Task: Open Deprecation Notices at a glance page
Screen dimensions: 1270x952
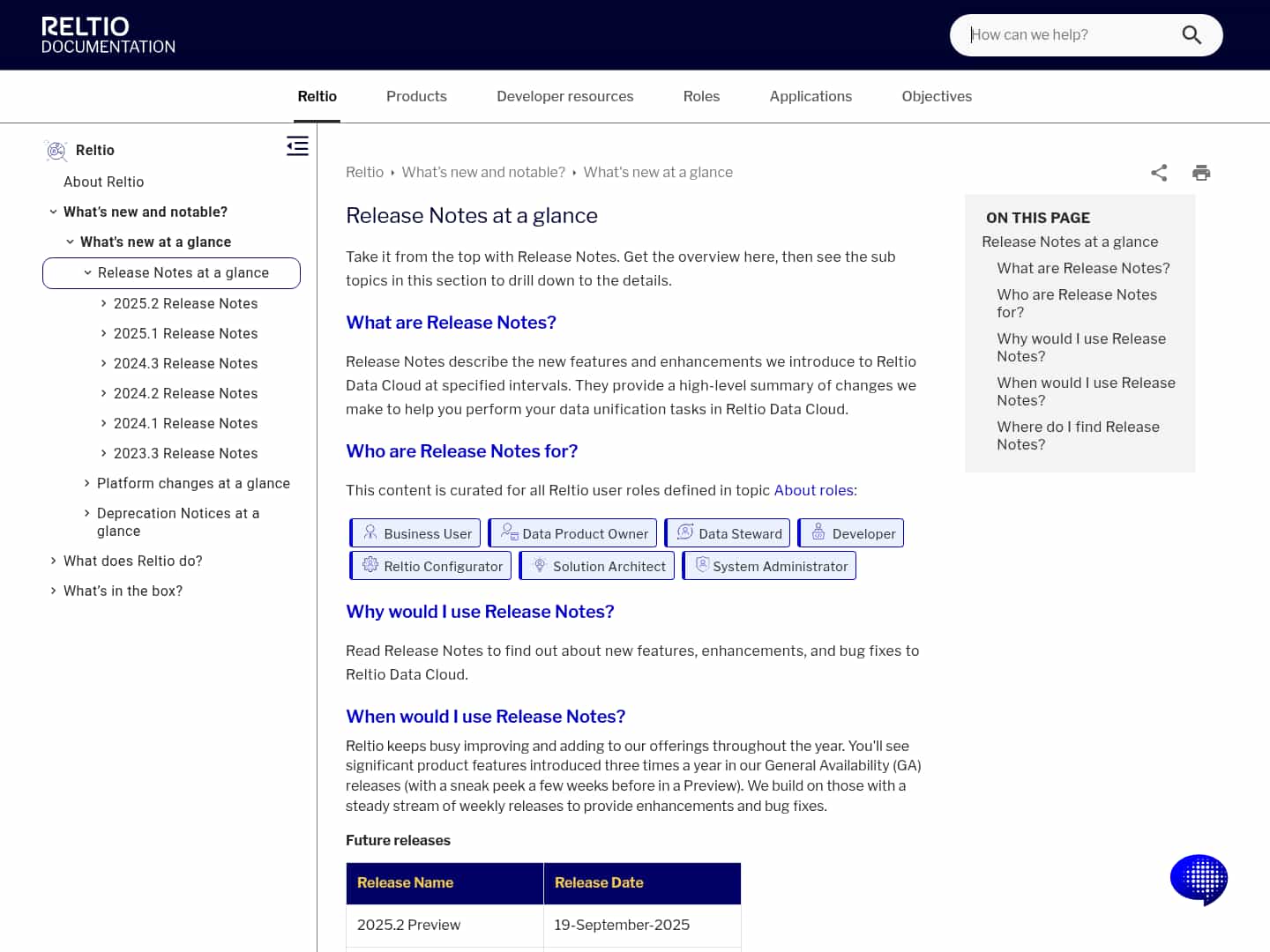Action: pyautogui.click(x=178, y=522)
